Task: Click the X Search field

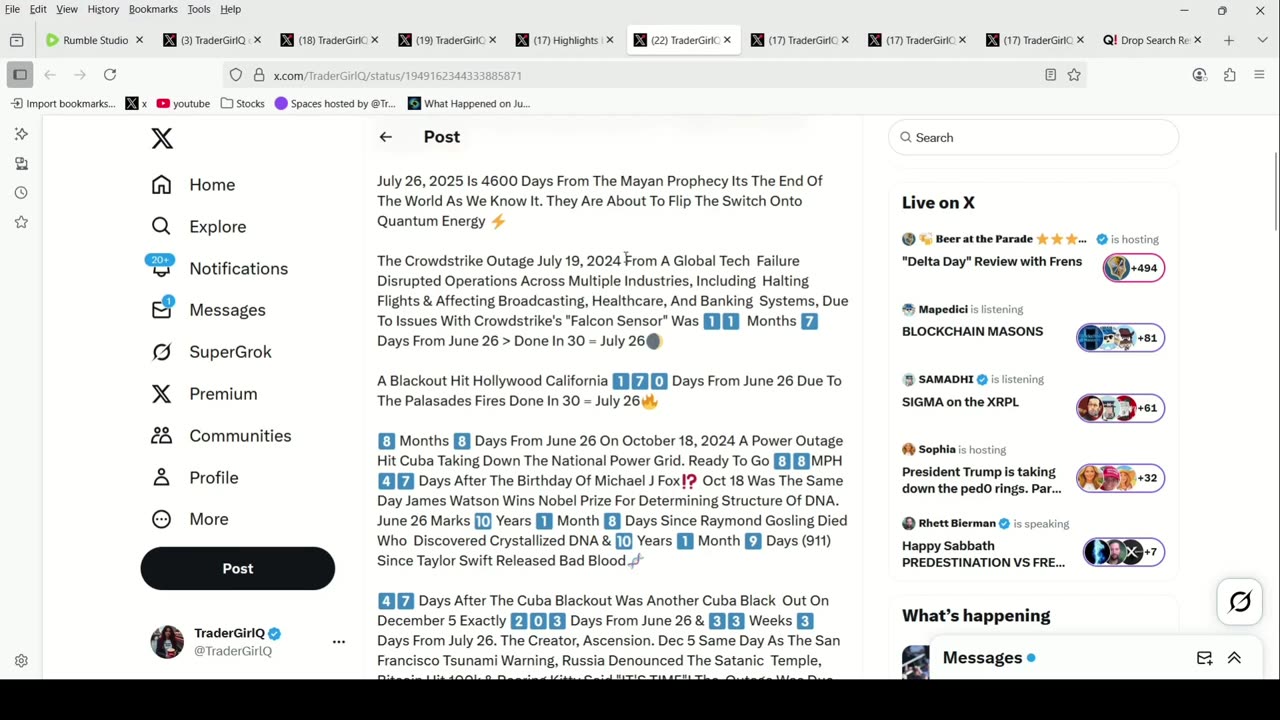Action: pyautogui.click(x=1033, y=137)
